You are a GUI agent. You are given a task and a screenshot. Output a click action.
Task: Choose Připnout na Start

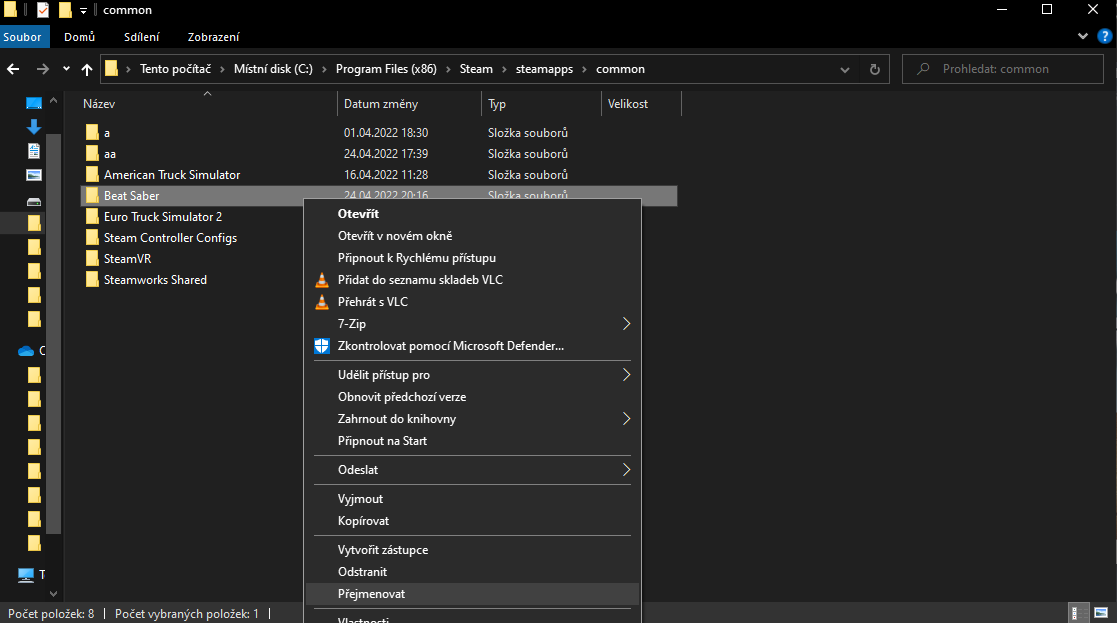pos(472,441)
